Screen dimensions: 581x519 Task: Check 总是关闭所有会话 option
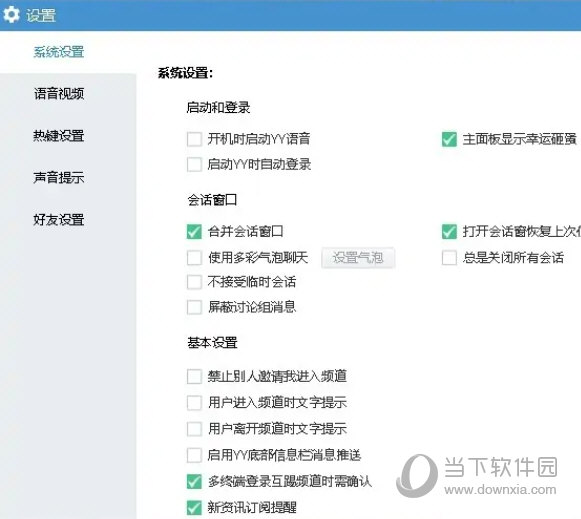pos(449,258)
